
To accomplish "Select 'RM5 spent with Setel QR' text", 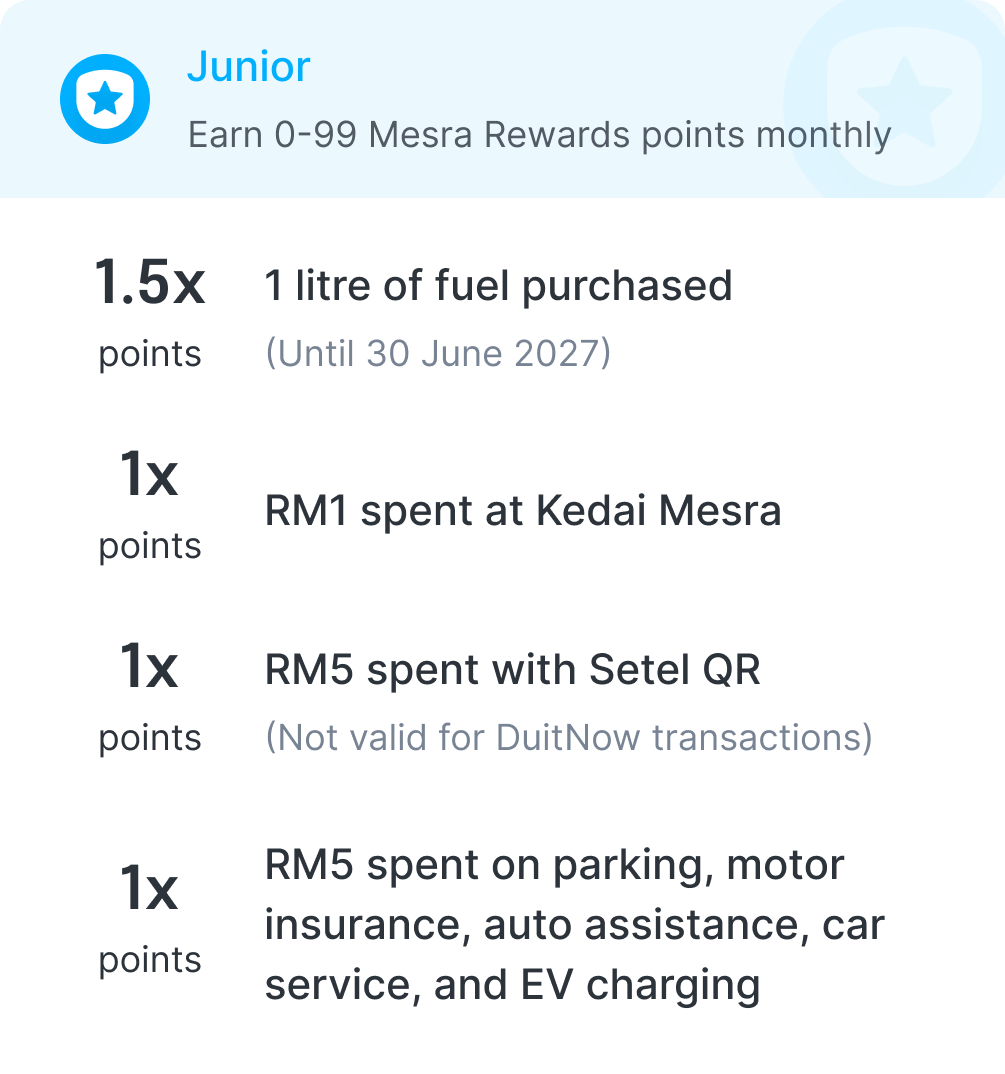I will click(x=512, y=669).
